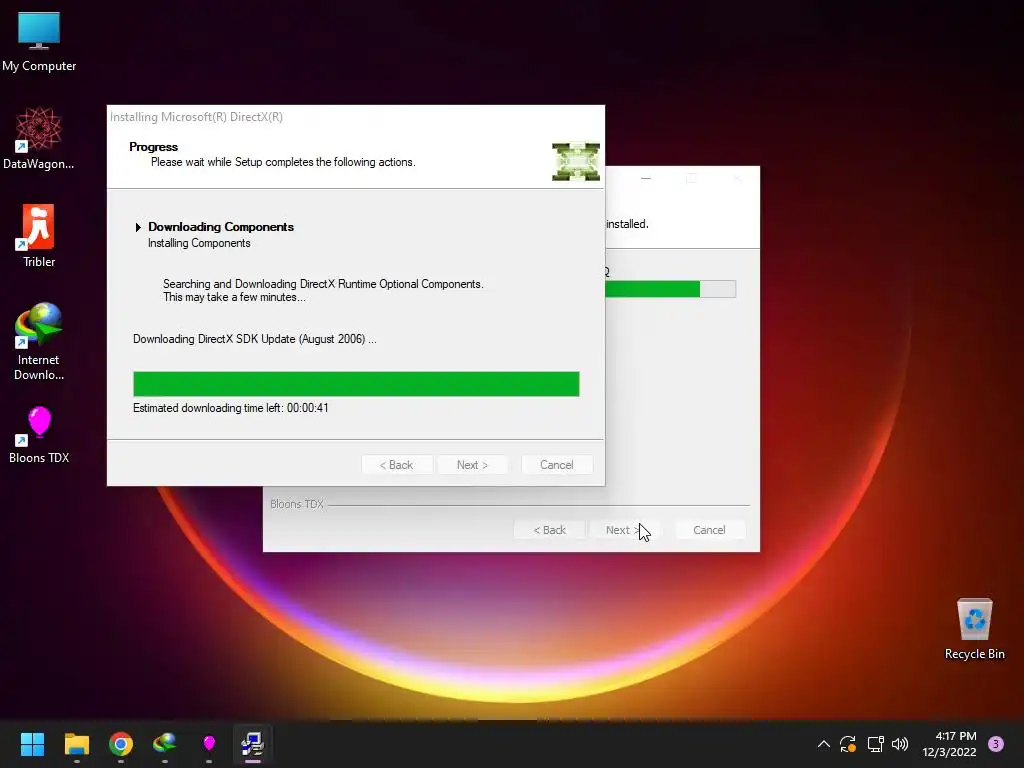Open Internet Download Manager taskbar icon
Screen dimensions: 1024x768
[165, 744]
